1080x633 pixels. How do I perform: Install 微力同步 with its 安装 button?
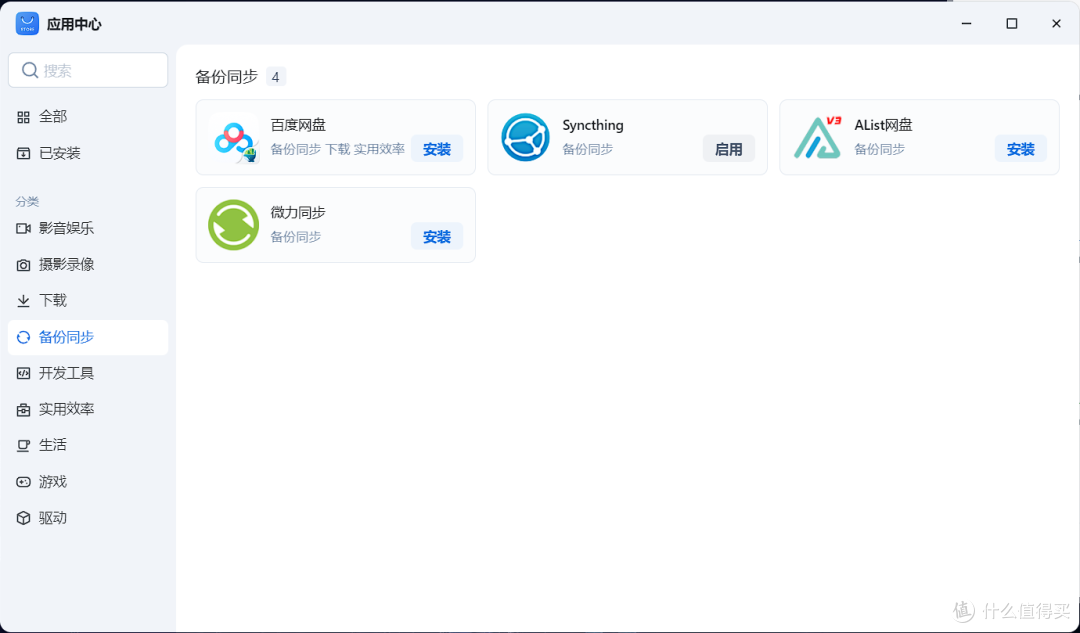437,236
